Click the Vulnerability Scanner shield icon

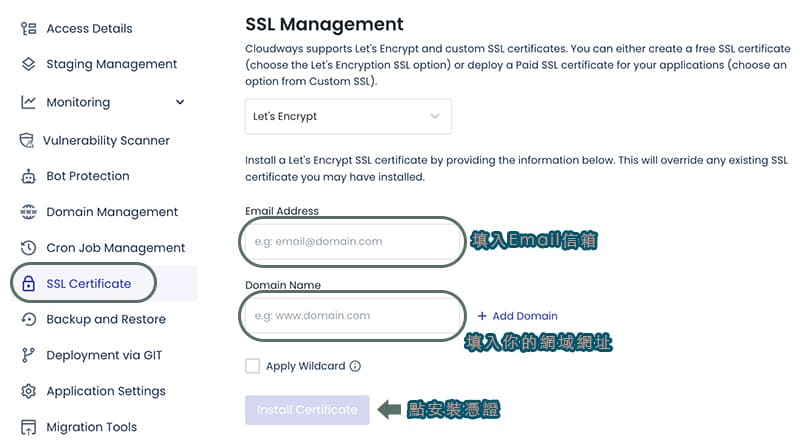point(27,140)
